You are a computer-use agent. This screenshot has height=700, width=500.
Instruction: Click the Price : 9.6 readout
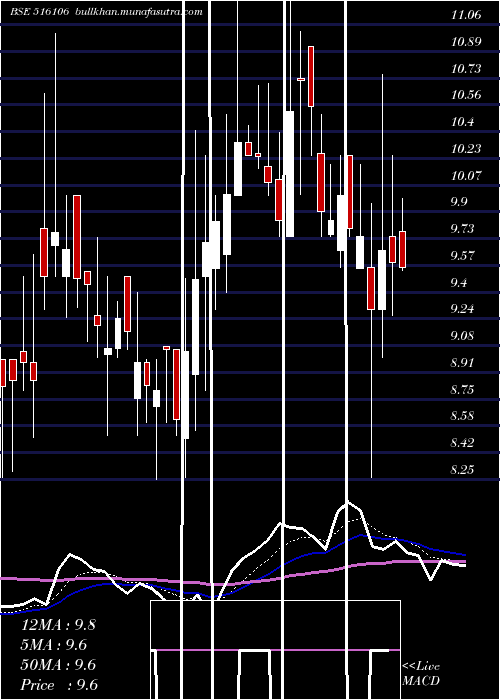click(59, 685)
